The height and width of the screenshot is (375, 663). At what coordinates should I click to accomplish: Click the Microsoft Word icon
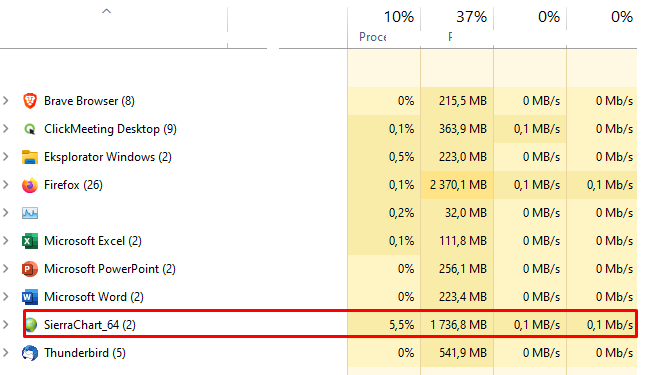[30, 297]
